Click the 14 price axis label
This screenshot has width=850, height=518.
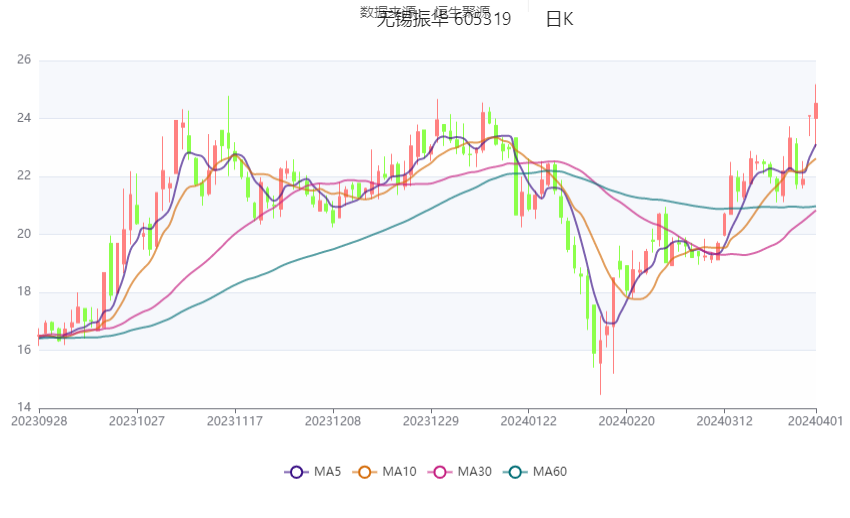click(23, 407)
